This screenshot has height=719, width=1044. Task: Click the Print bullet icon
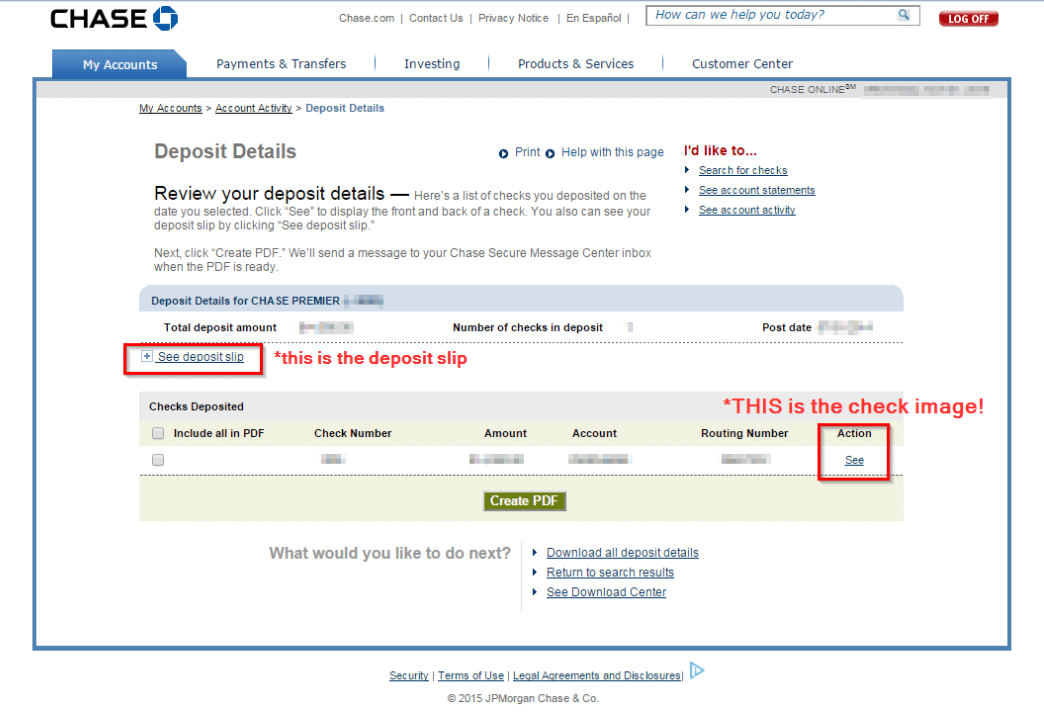pyautogui.click(x=503, y=153)
